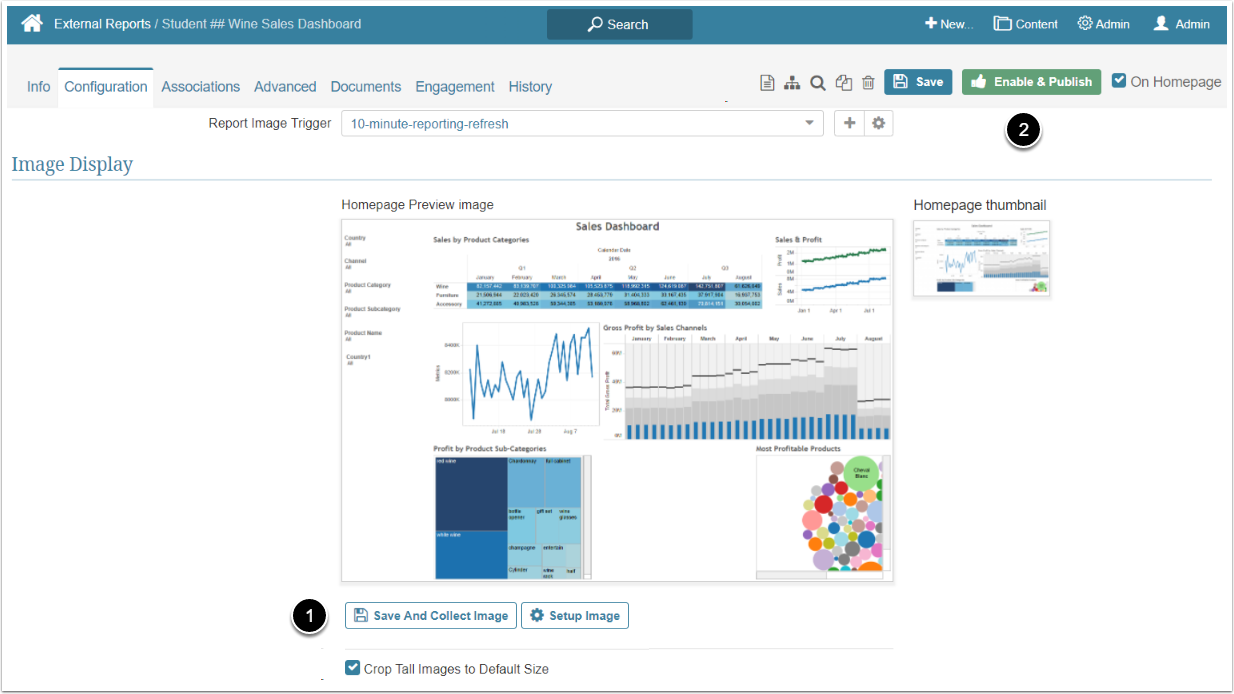Screen dimensions: 1234x694
Task: Select the Configuration tab
Action: point(106,87)
